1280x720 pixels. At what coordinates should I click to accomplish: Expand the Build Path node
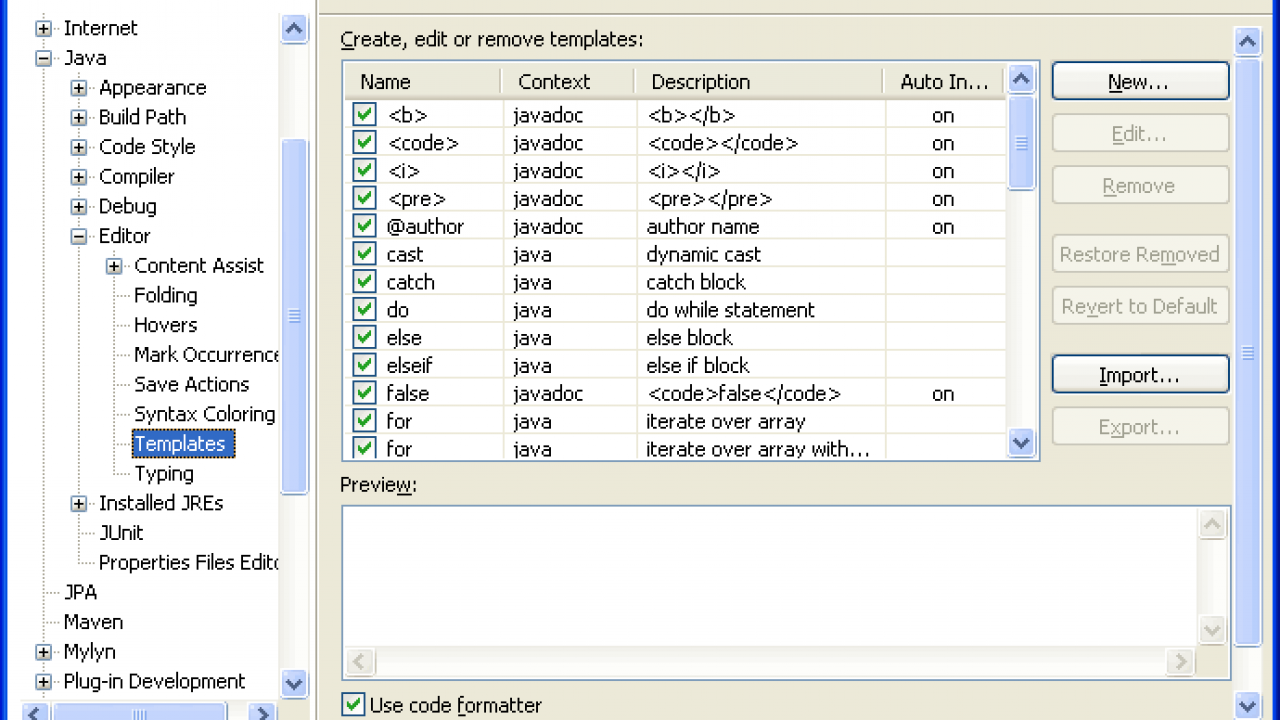[x=79, y=118]
